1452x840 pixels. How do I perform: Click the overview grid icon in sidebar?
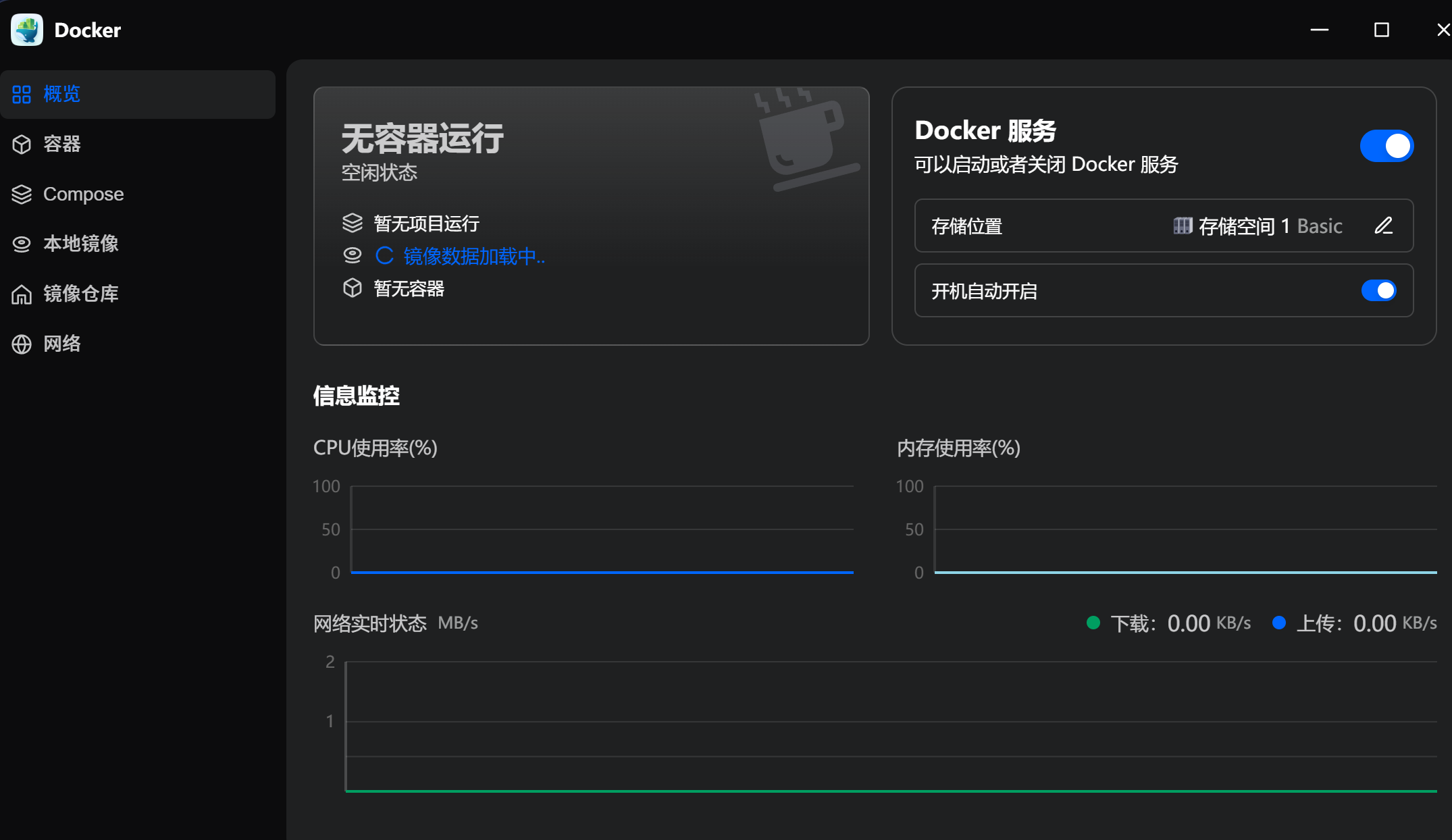[22, 95]
